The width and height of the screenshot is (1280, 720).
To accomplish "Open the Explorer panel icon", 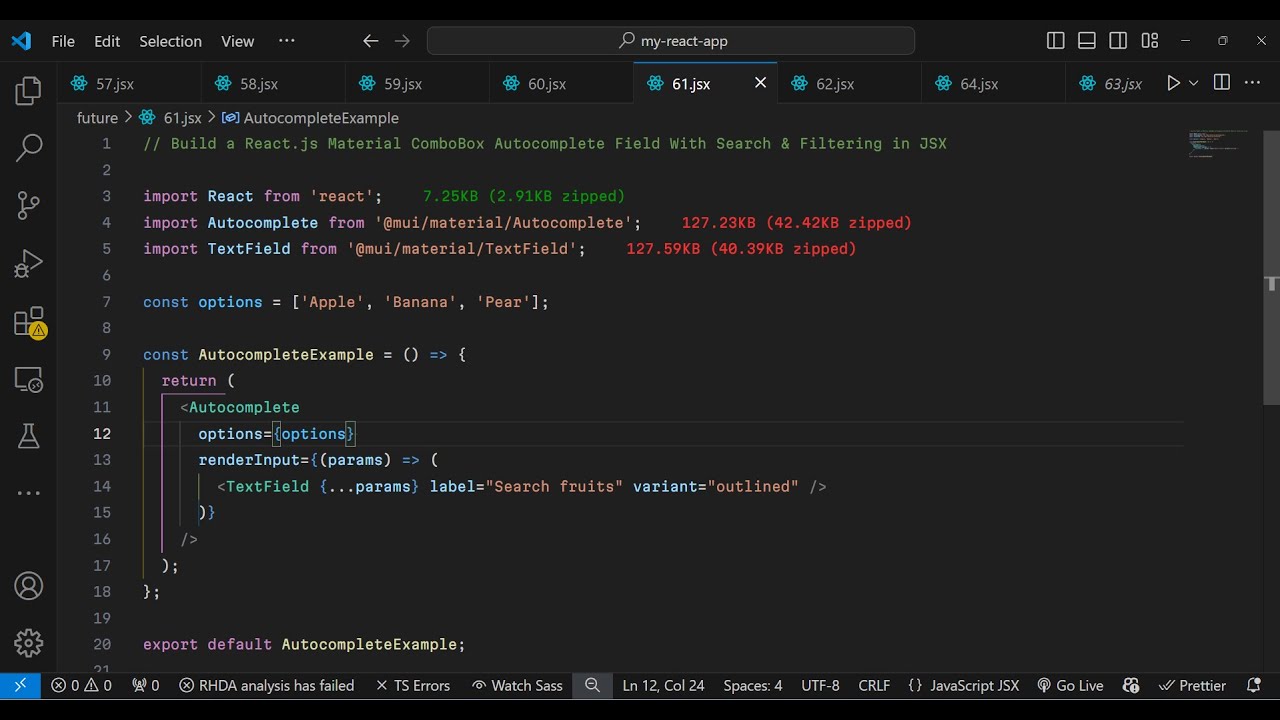I will [x=28, y=91].
